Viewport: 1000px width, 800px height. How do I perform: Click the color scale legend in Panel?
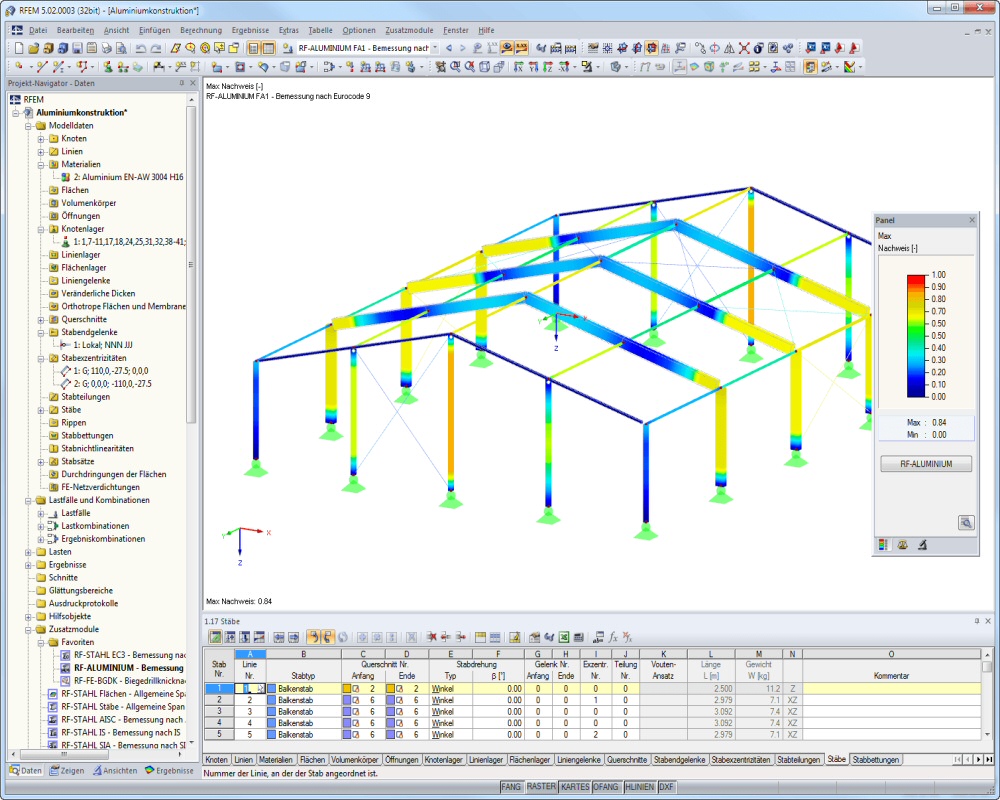pos(916,336)
